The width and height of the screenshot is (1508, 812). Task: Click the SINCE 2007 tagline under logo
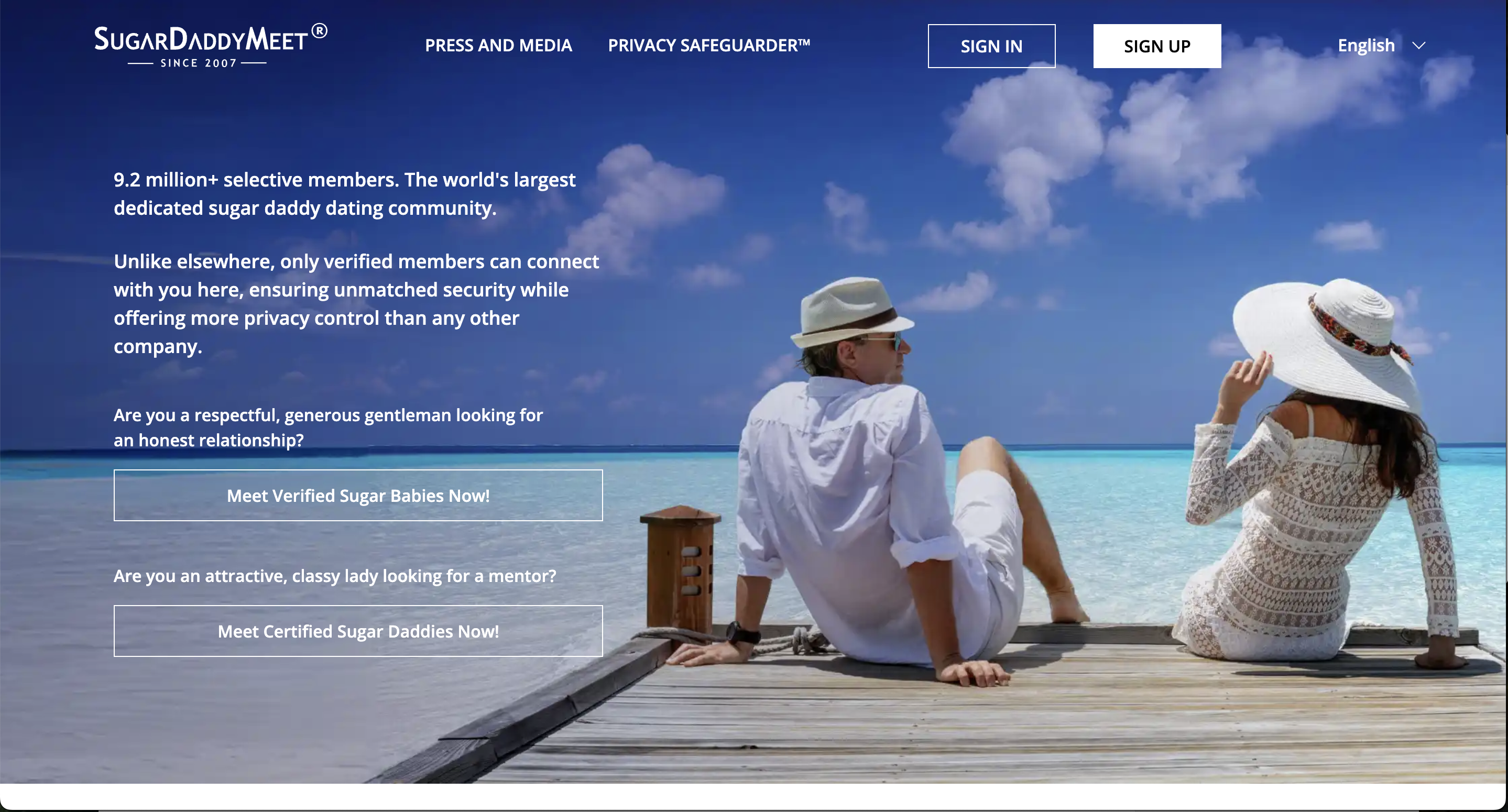click(x=198, y=63)
